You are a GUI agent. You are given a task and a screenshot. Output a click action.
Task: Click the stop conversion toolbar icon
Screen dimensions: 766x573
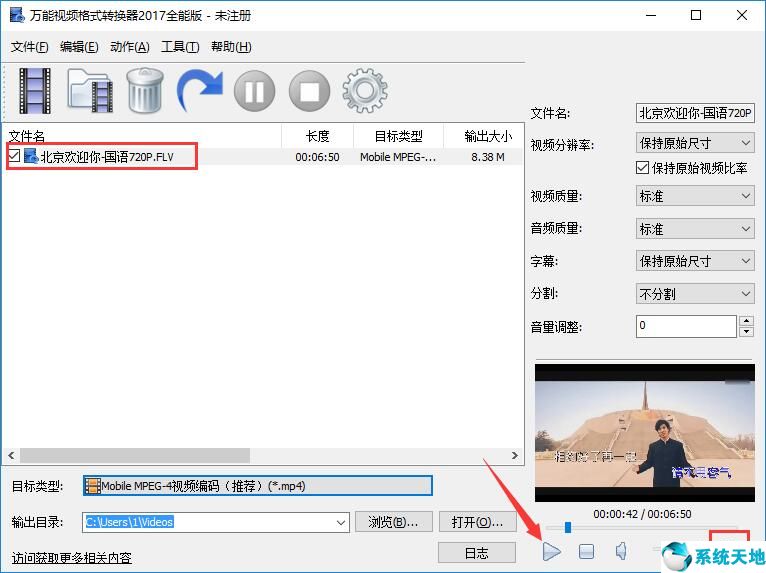[x=309, y=92]
